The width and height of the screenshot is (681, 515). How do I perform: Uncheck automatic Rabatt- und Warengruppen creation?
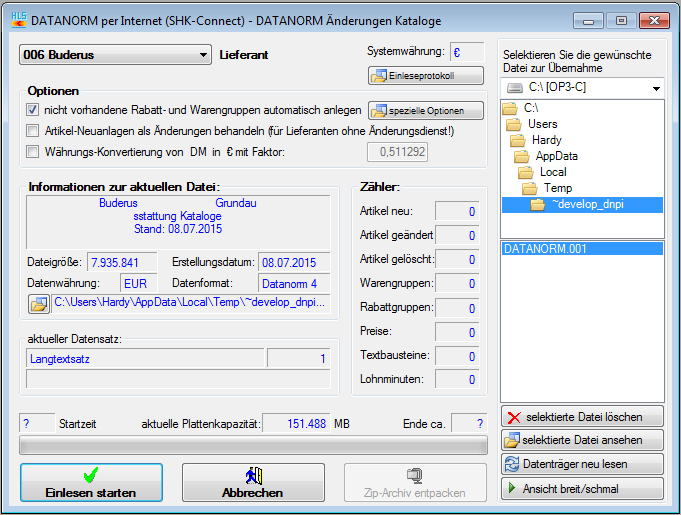33,110
